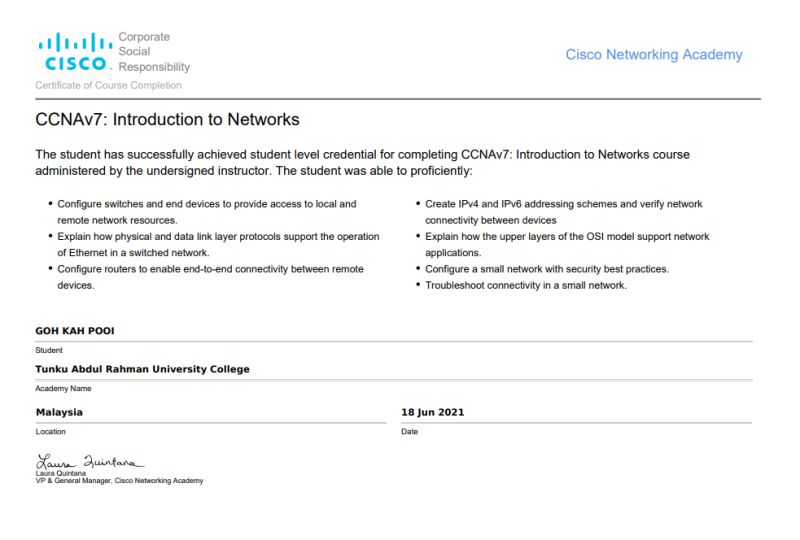Click the security best practices bullet

tap(547, 269)
